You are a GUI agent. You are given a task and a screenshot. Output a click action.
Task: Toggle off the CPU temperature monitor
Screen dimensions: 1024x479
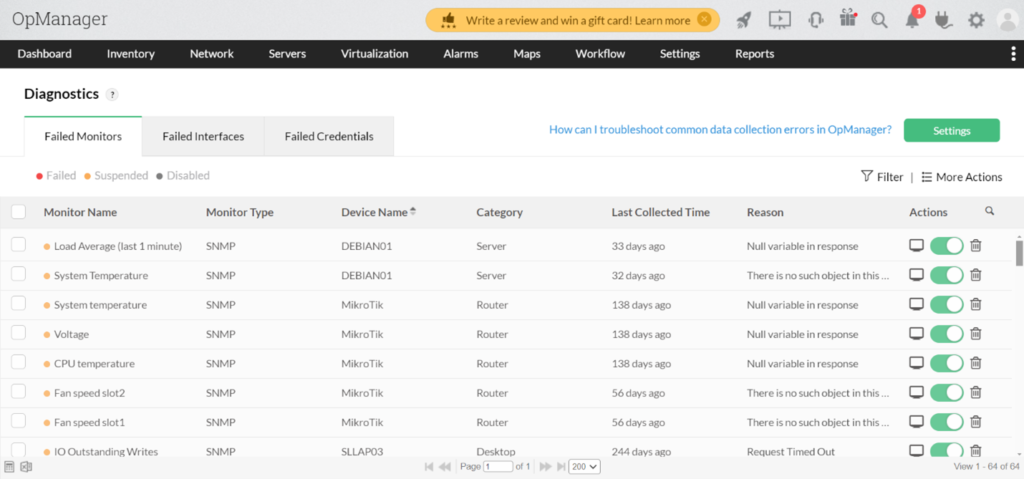pyautogui.click(x=946, y=363)
